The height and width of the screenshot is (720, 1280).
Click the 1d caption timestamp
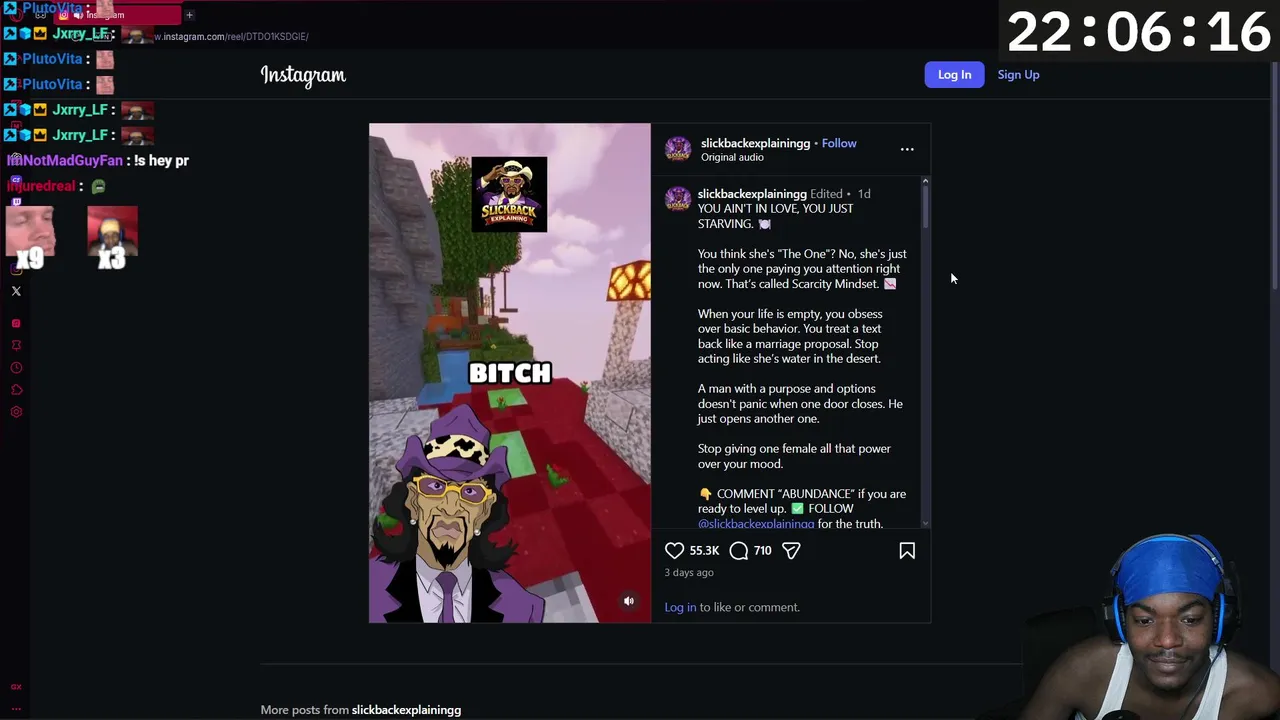point(863,194)
